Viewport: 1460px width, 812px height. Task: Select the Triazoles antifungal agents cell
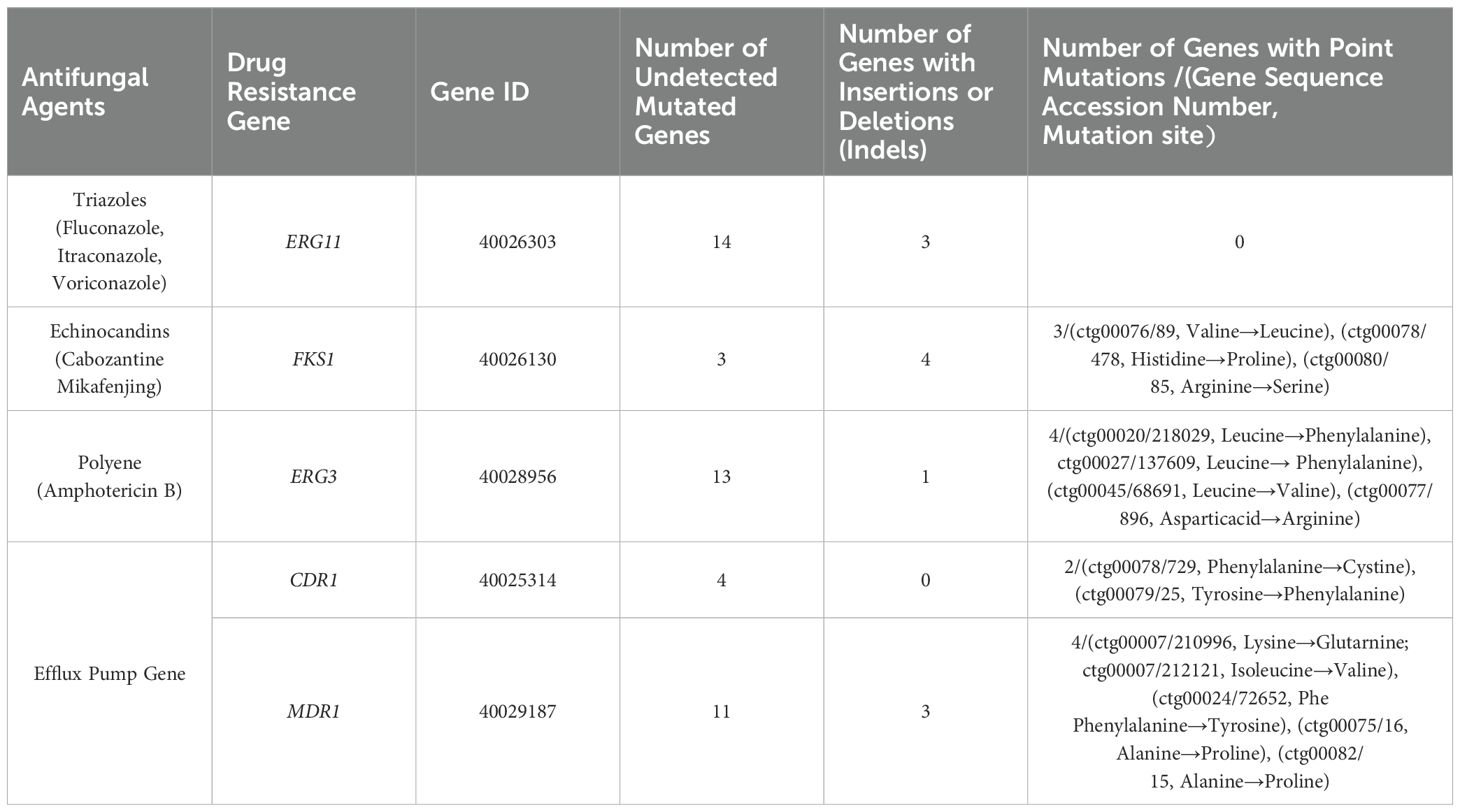coord(109,241)
